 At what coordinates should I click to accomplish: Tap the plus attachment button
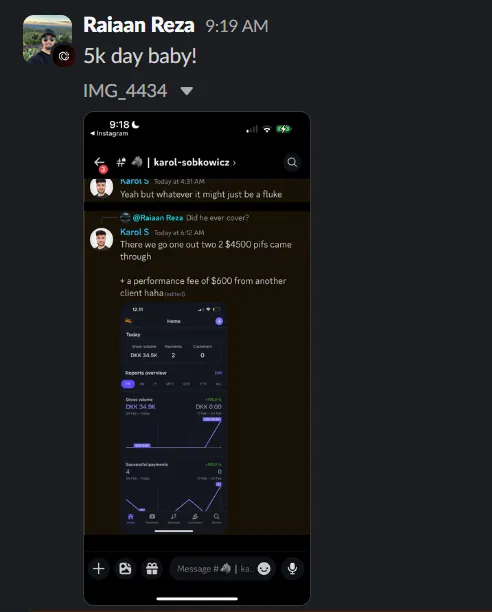point(99,569)
